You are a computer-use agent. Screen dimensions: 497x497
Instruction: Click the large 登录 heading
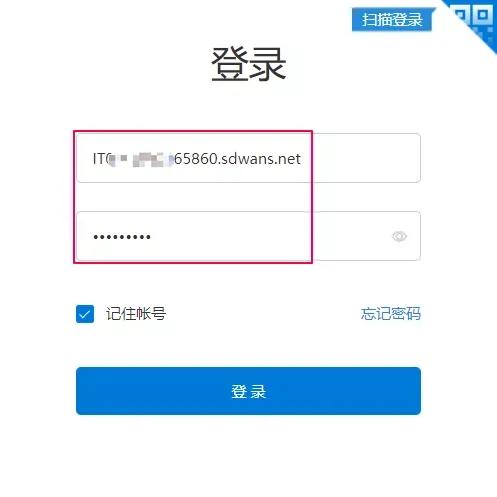(x=249, y=64)
